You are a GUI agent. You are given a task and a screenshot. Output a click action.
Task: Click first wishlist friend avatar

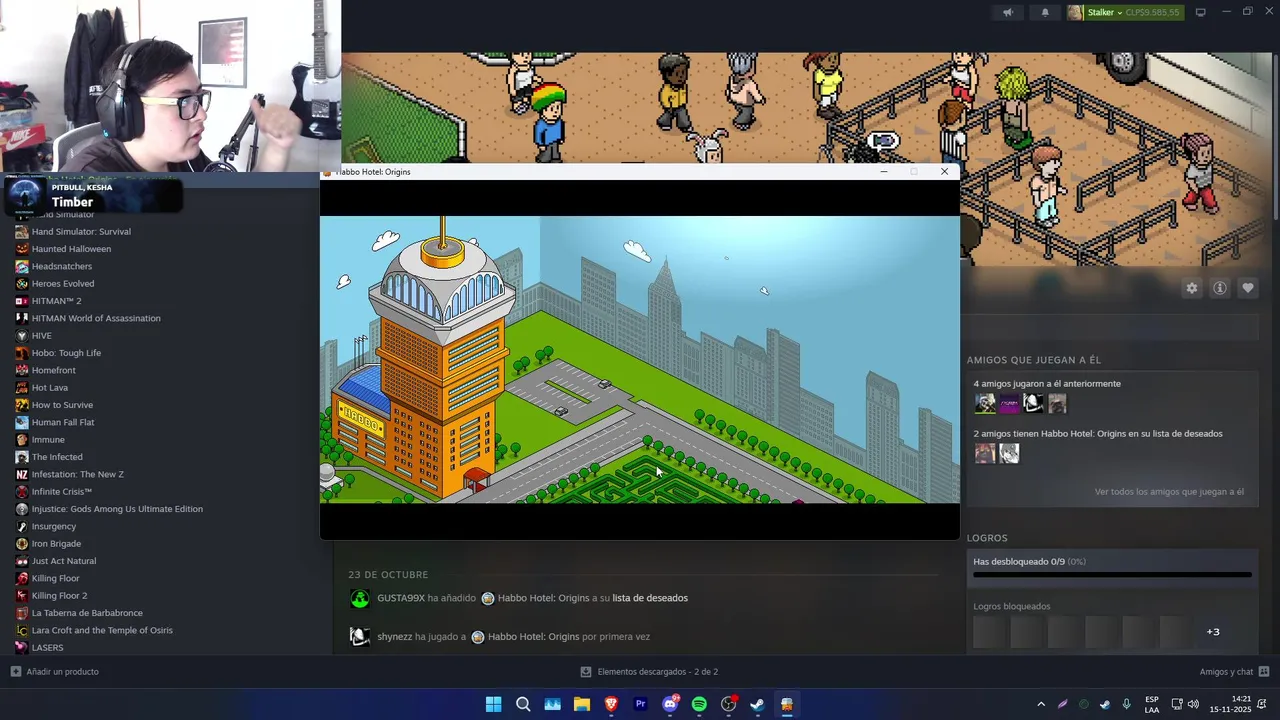[985, 453]
